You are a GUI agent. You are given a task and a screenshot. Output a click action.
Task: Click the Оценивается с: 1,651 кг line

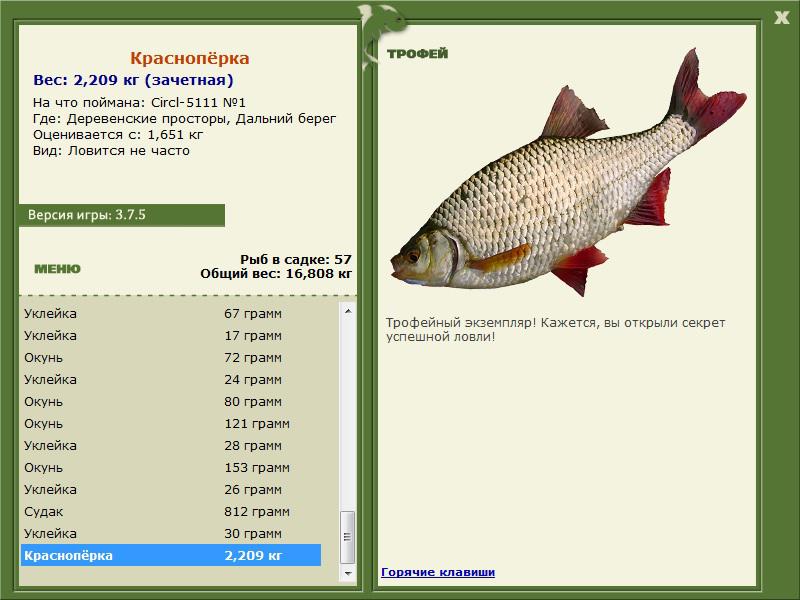click(118, 135)
